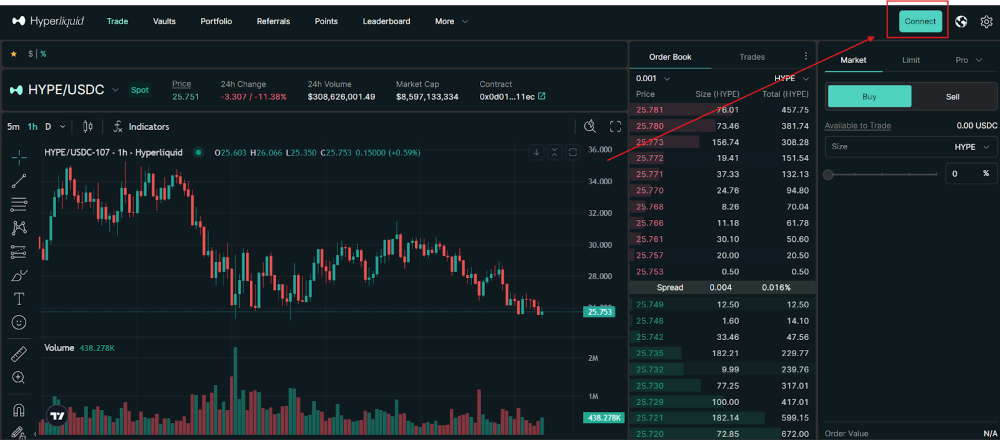
Task: Select the Sell side toggle
Action: click(952, 97)
